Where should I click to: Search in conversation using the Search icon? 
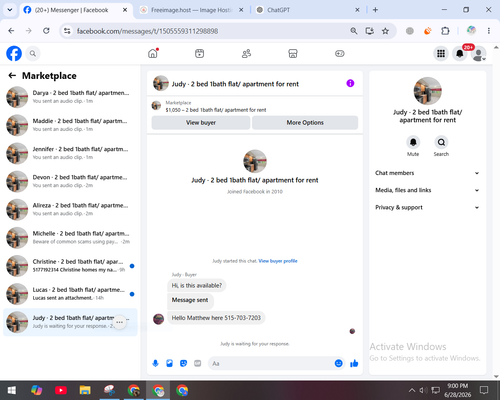tap(441, 142)
